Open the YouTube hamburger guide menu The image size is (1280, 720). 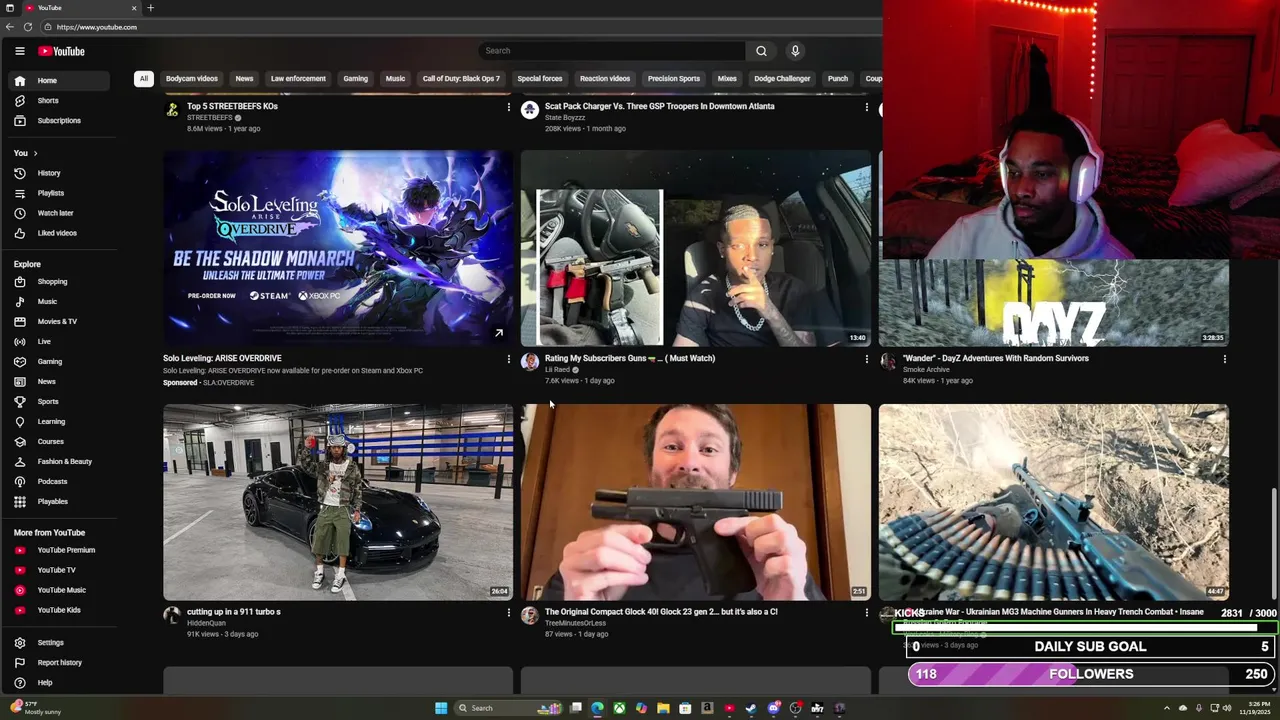(20, 51)
